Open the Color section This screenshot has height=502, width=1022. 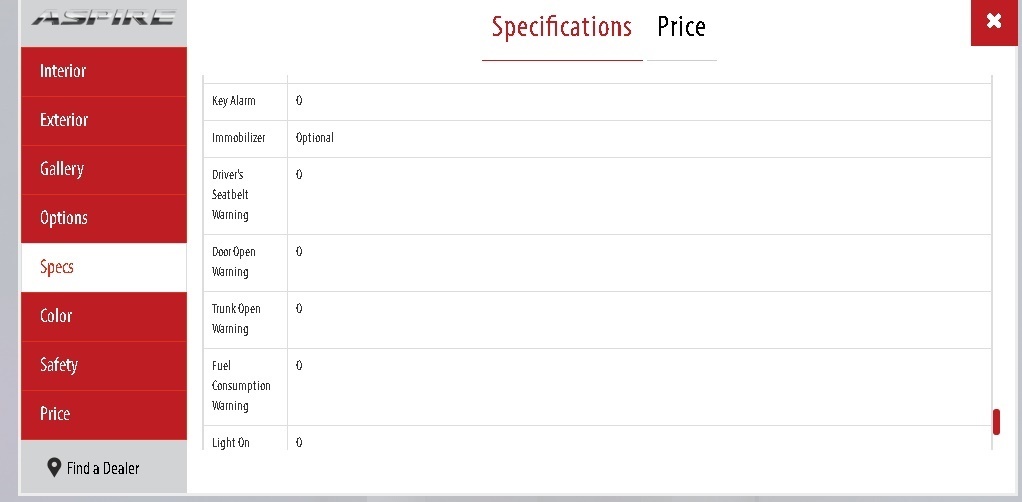tap(104, 316)
